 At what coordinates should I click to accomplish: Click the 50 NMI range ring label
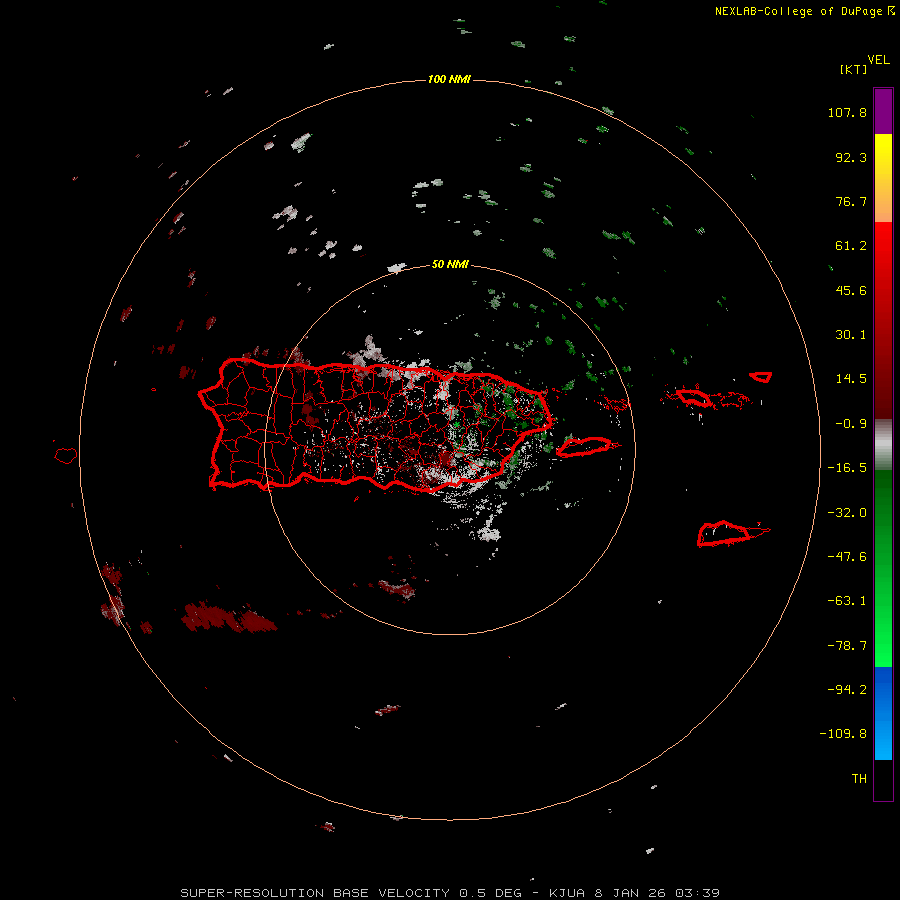[450, 264]
